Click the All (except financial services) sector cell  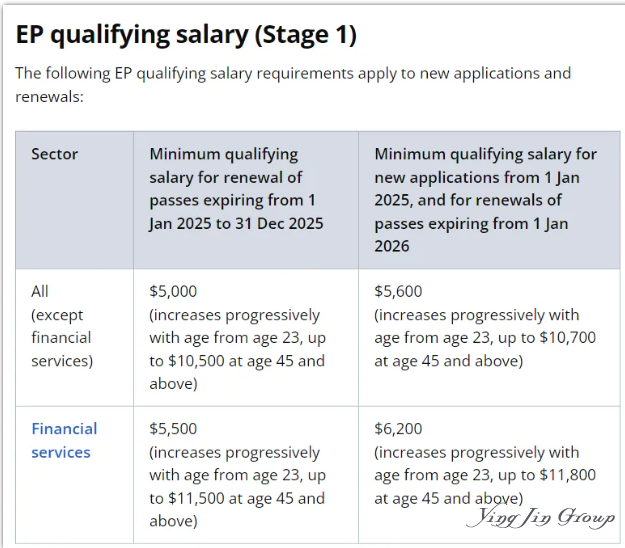pyautogui.click(x=75, y=338)
